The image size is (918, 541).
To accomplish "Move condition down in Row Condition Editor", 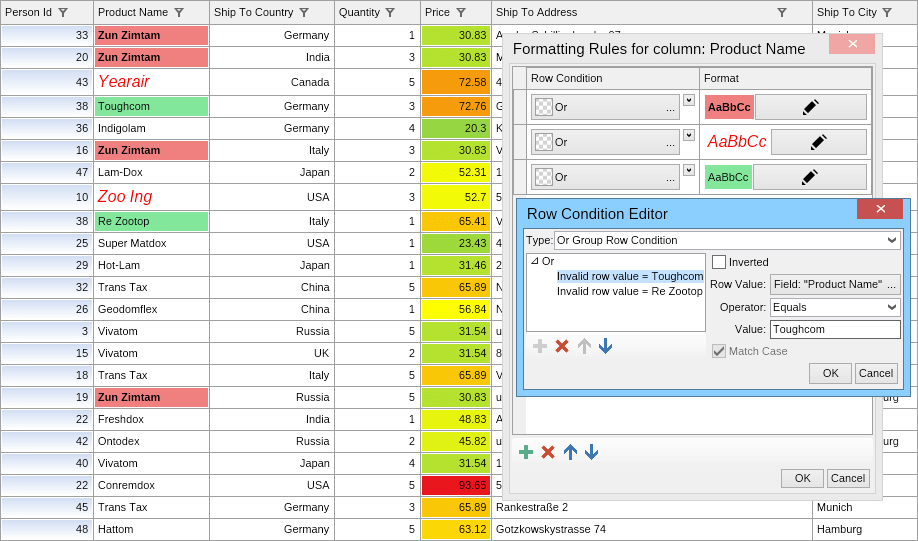I will tap(605, 346).
